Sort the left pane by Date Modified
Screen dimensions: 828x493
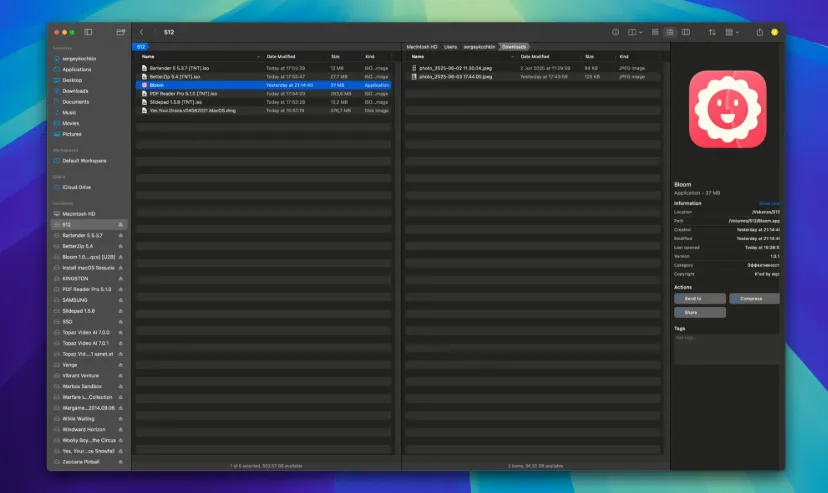pos(280,56)
